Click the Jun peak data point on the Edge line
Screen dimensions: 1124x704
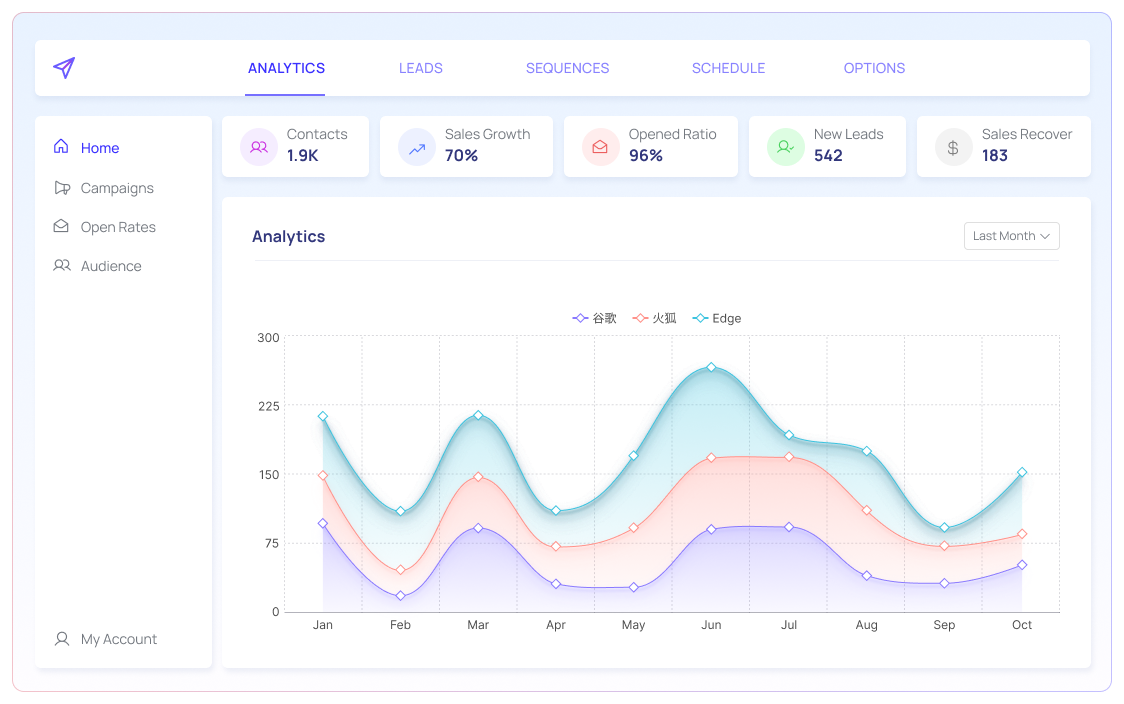[x=711, y=368]
